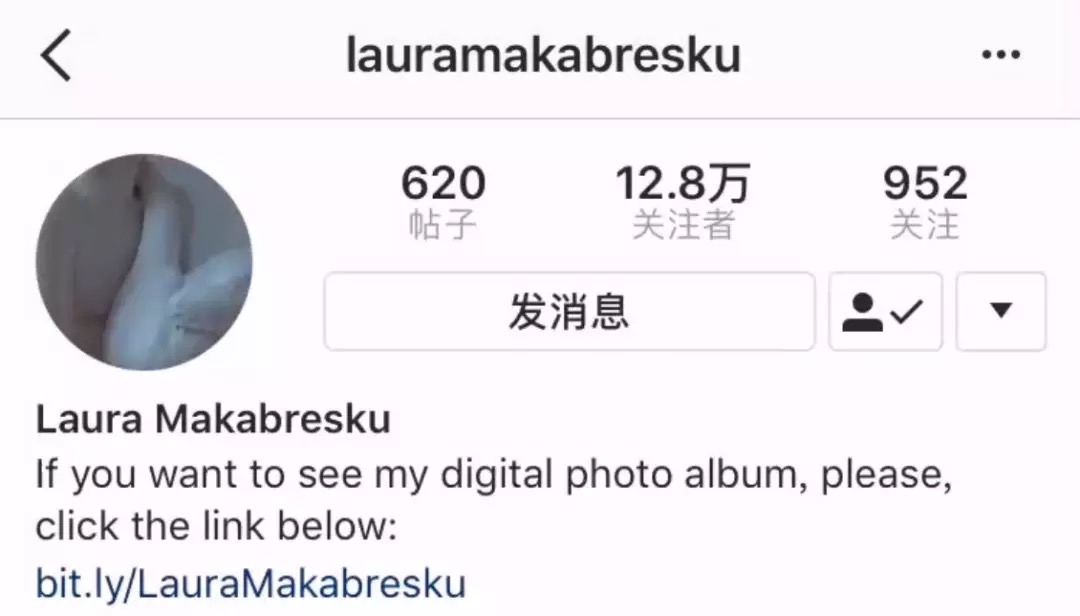1080x616 pixels.
Task: View the circular profile picture
Action: coord(144,262)
